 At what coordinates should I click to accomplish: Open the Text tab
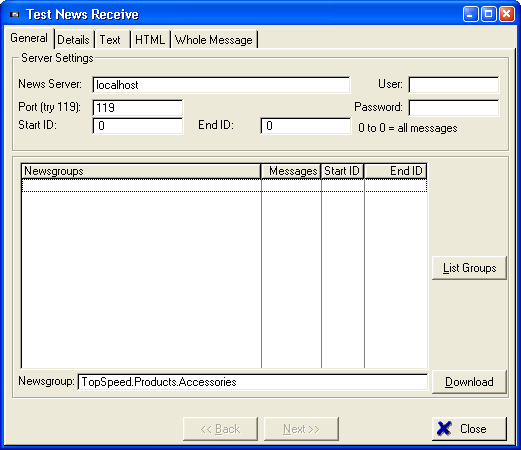tap(110, 40)
